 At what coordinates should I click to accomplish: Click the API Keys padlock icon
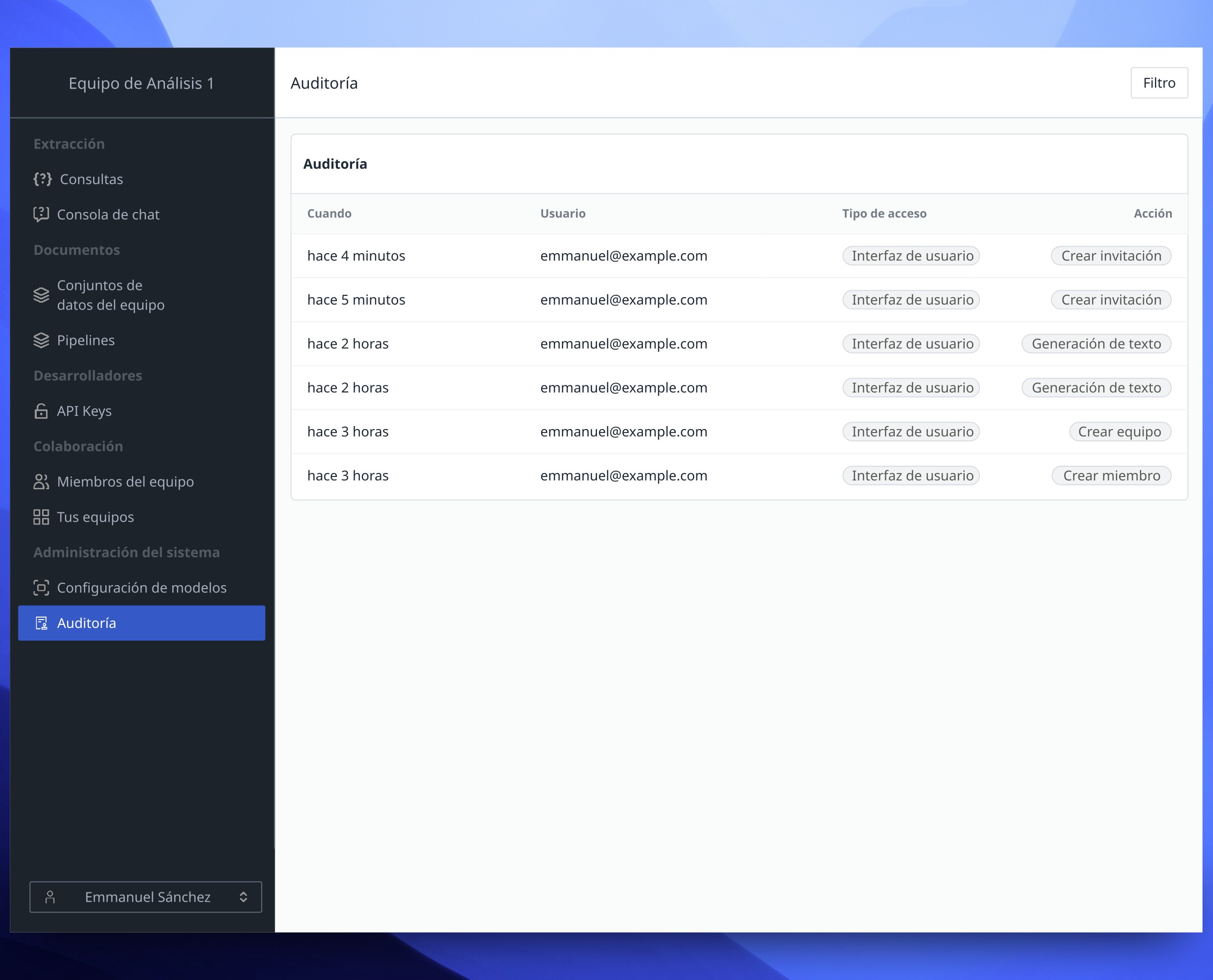pyautogui.click(x=41, y=411)
